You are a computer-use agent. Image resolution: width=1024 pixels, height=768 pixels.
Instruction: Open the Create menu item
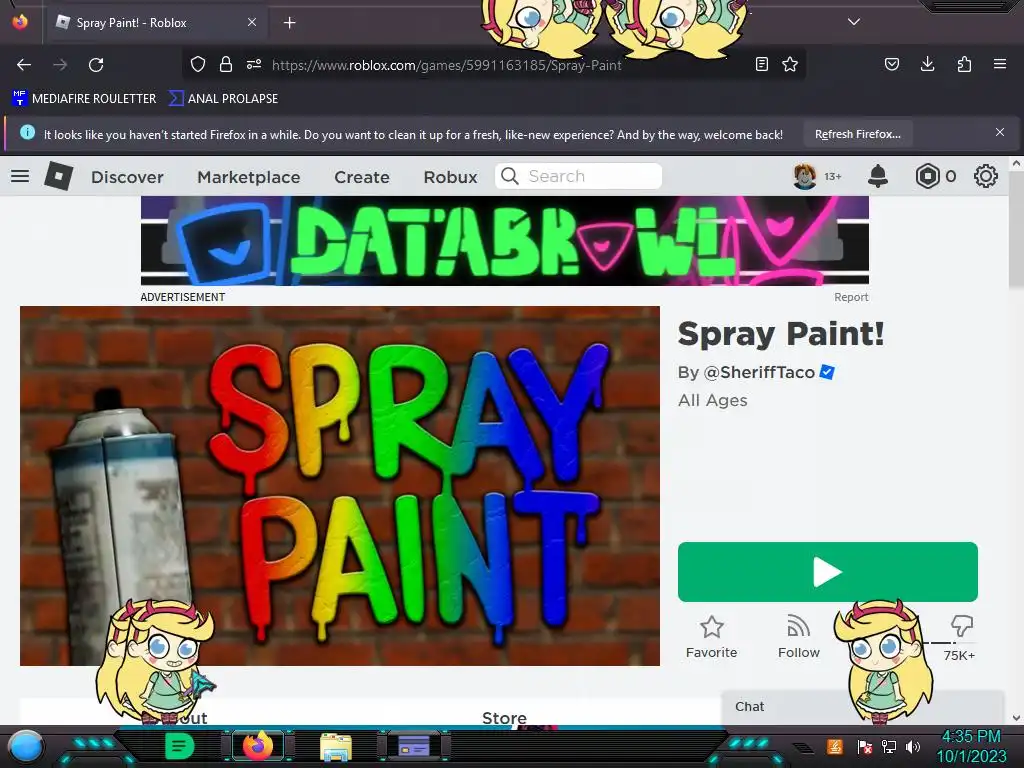362,177
